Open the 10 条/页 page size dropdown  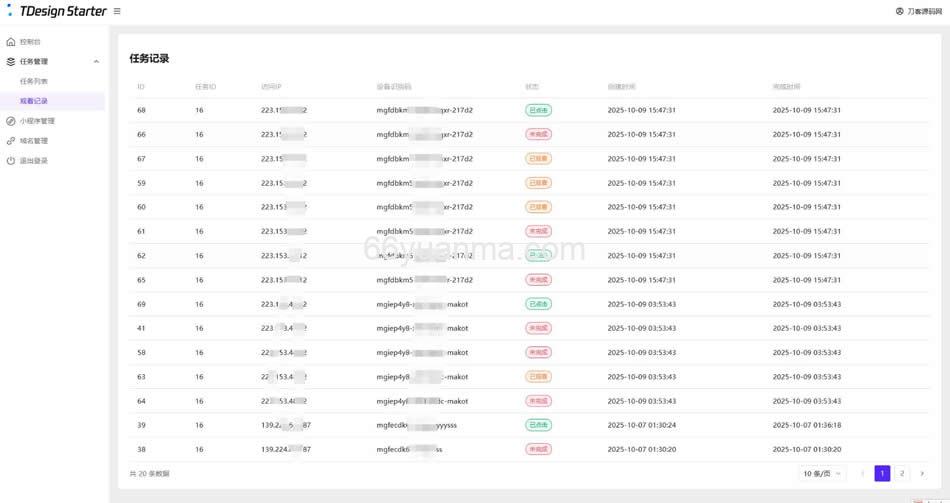(x=822, y=473)
